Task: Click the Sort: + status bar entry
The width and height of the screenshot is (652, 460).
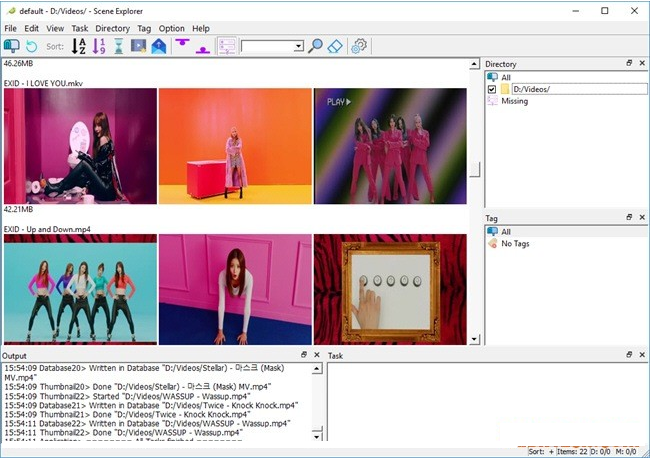Action: point(541,451)
